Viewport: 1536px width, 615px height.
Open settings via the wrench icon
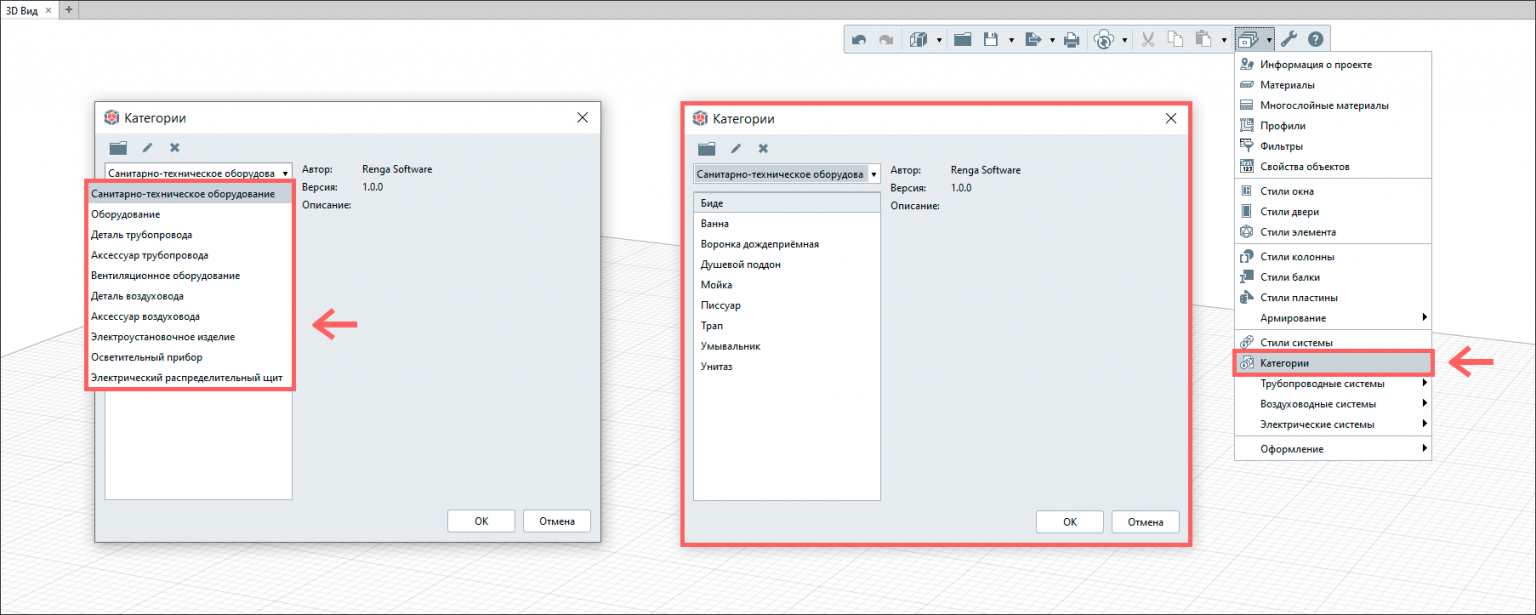point(1289,40)
